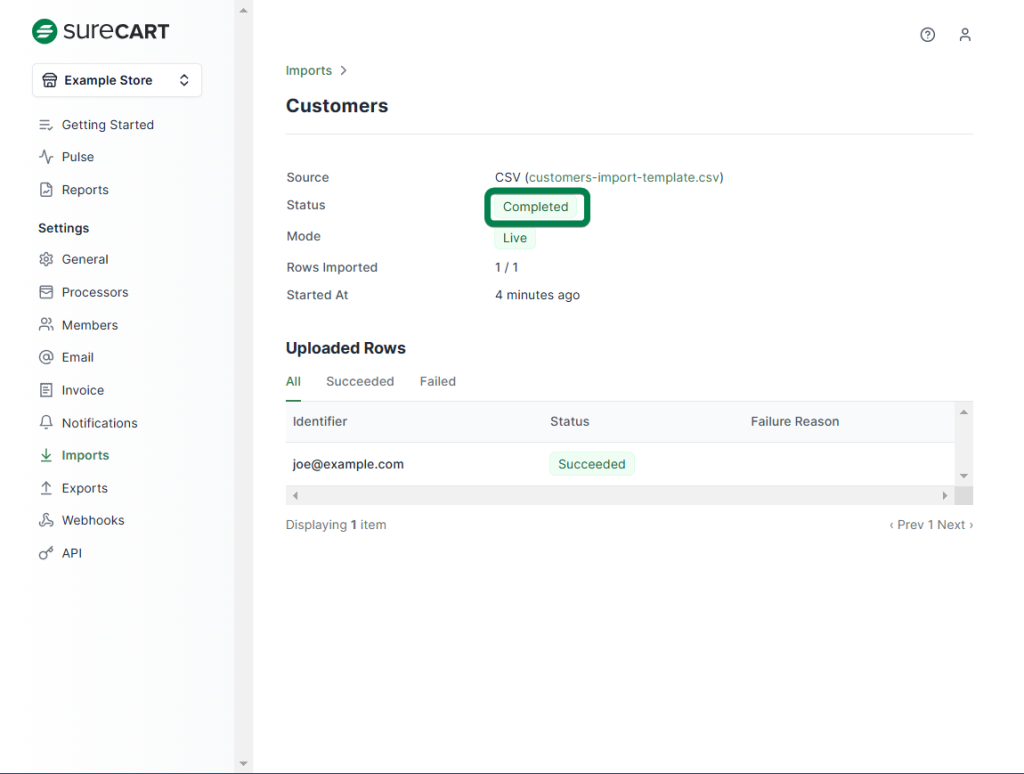Click the Notifications bell icon
Image resolution: width=1024 pixels, height=774 pixels.
(46, 423)
